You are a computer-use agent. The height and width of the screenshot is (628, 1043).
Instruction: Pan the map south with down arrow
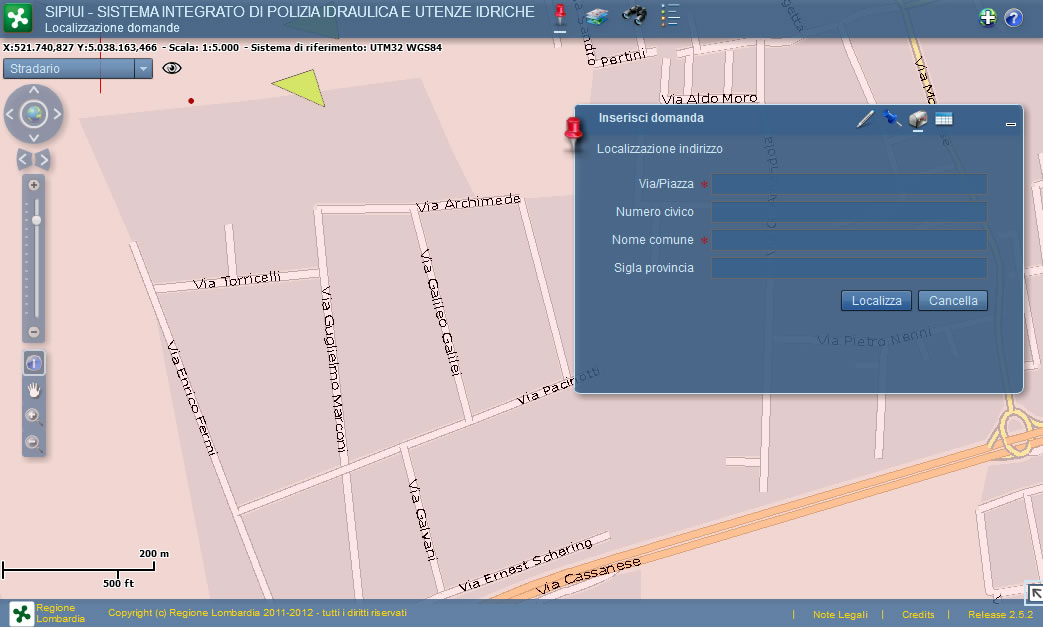tap(34, 138)
